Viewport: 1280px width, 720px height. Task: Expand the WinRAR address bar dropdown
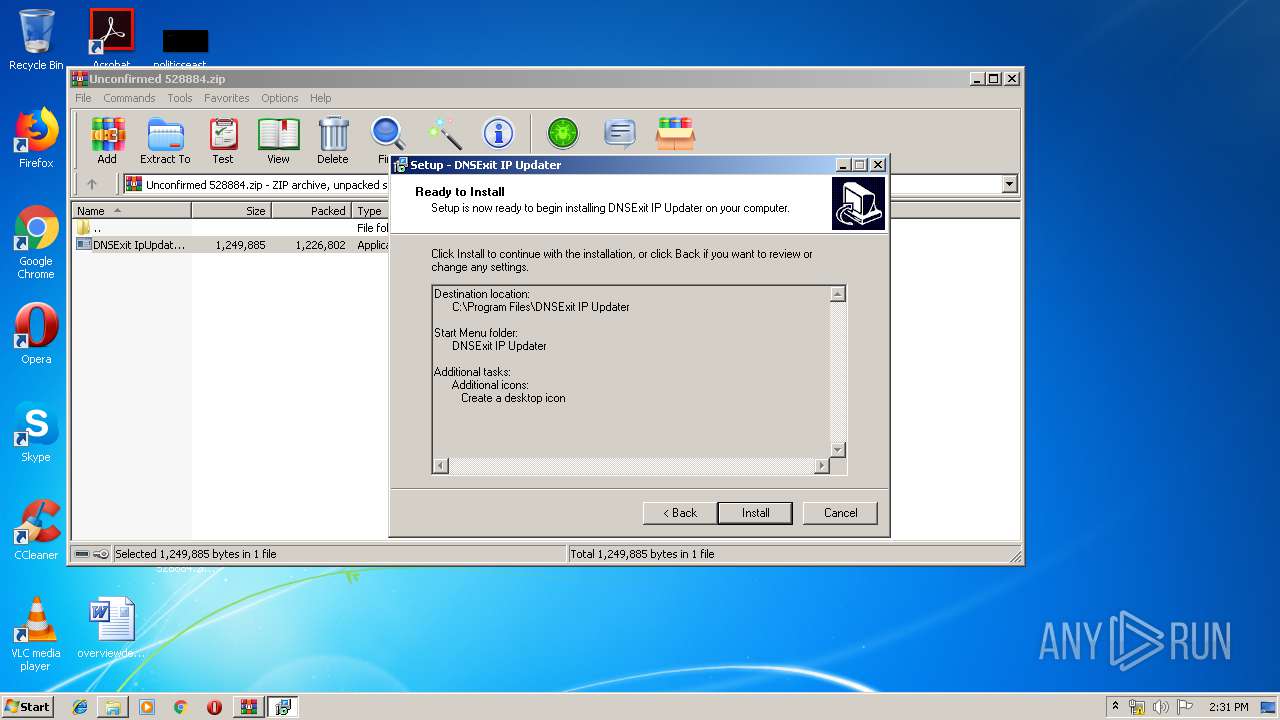[x=1009, y=184]
